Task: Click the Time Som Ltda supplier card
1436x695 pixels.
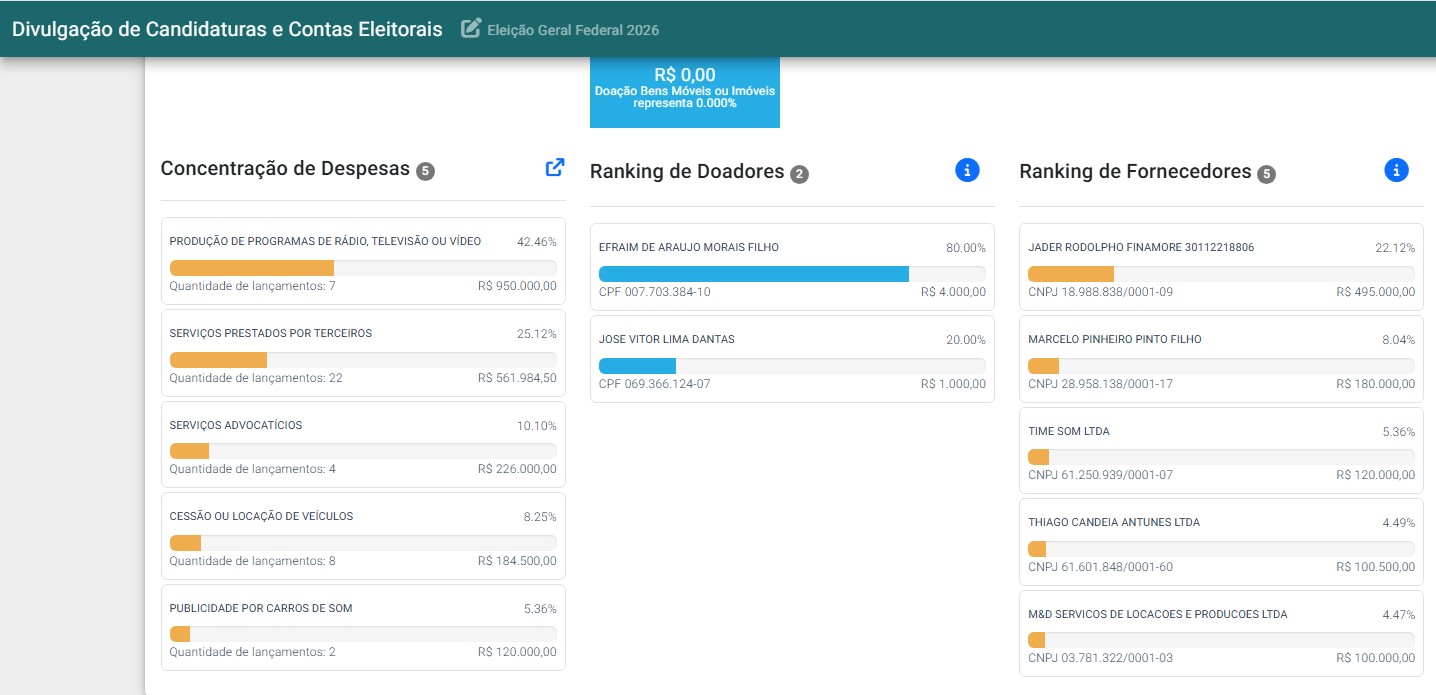Action: [1221, 451]
